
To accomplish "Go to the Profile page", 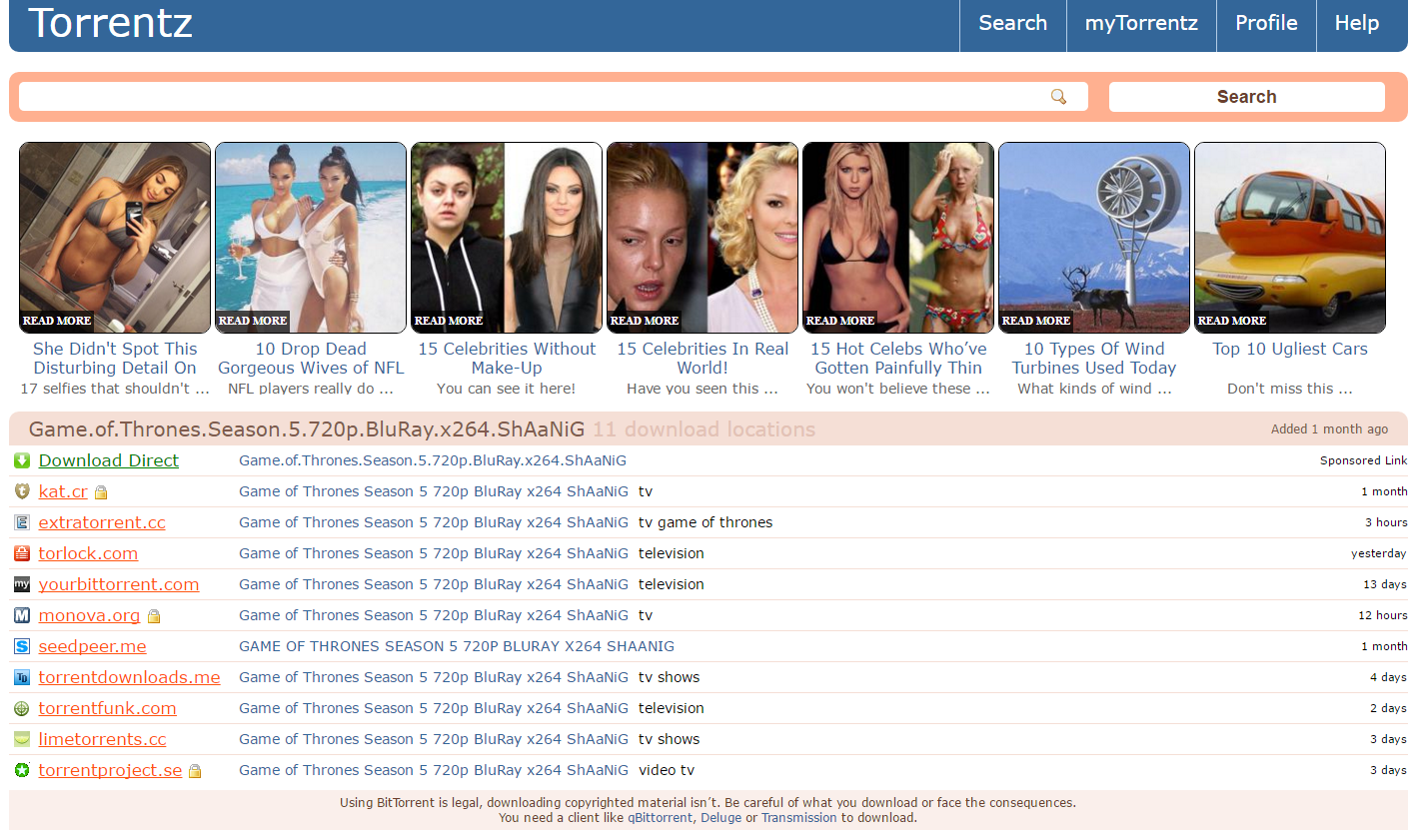I will [1266, 23].
